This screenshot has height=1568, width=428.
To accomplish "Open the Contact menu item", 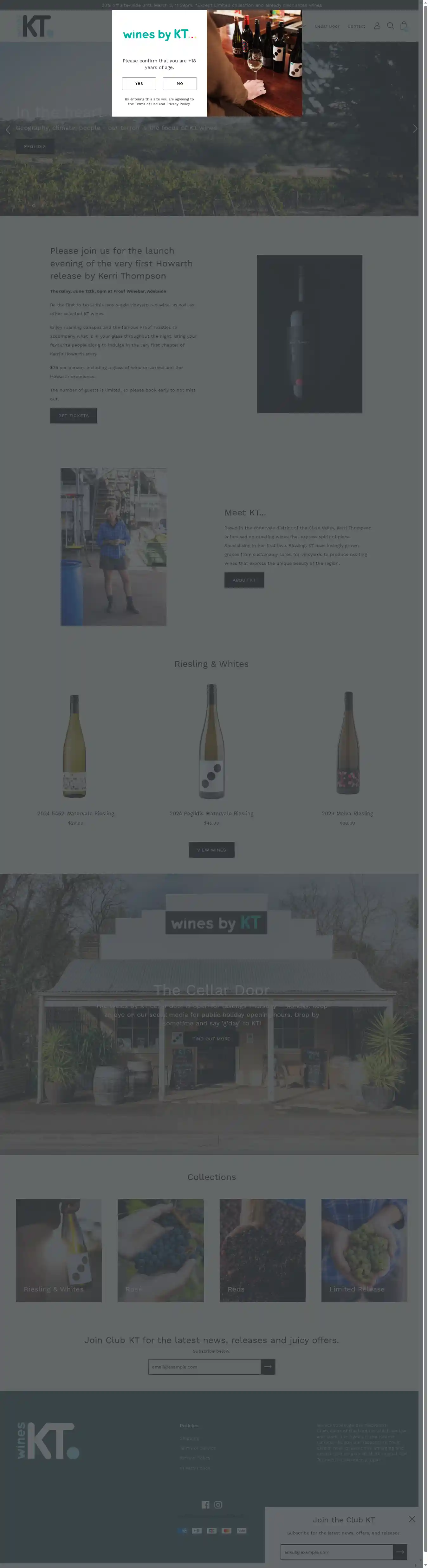I will pyautogui.click(x=356, y=26).
